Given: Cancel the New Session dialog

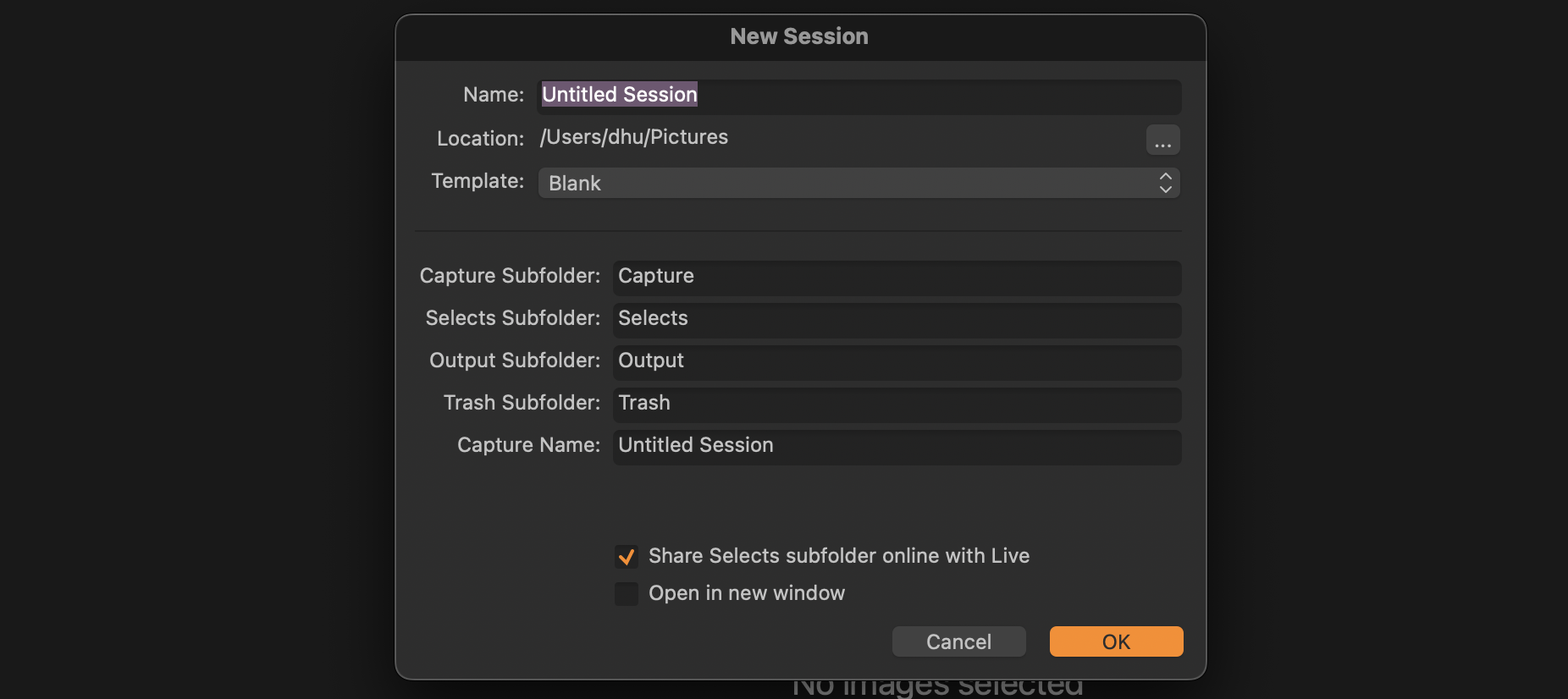Looking at the screenshot, I should point(958,641).
